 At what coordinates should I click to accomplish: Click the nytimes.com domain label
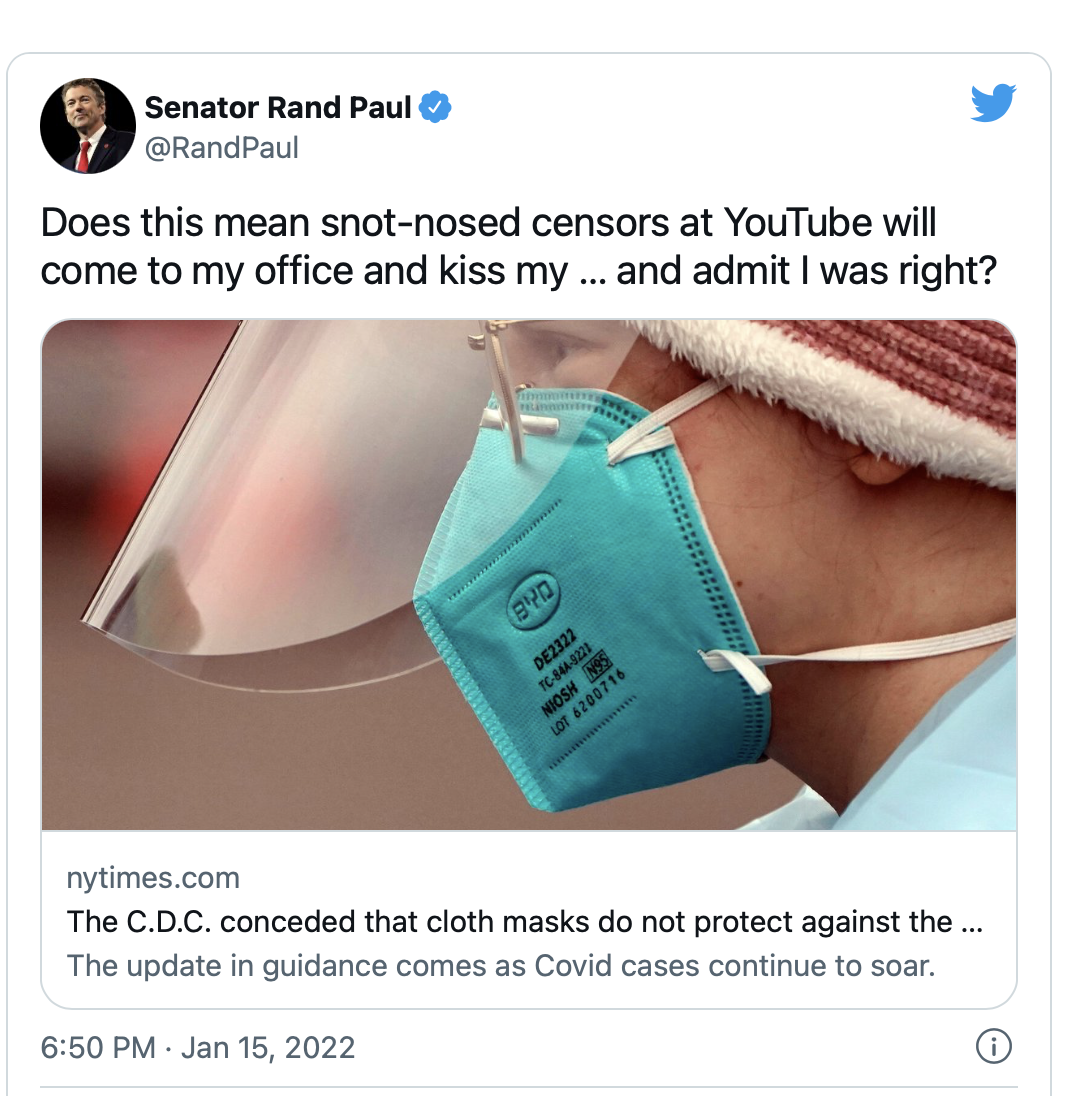click(x=153, y=877)
